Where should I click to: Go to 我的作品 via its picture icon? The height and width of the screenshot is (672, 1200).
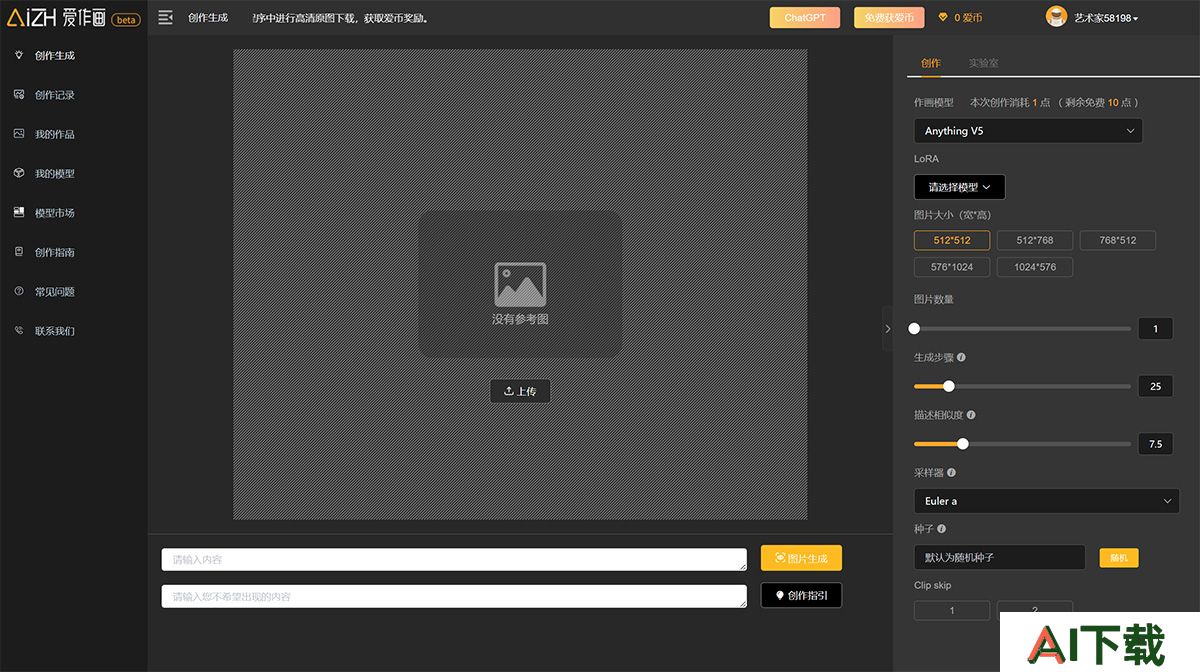tap(18, 134)
